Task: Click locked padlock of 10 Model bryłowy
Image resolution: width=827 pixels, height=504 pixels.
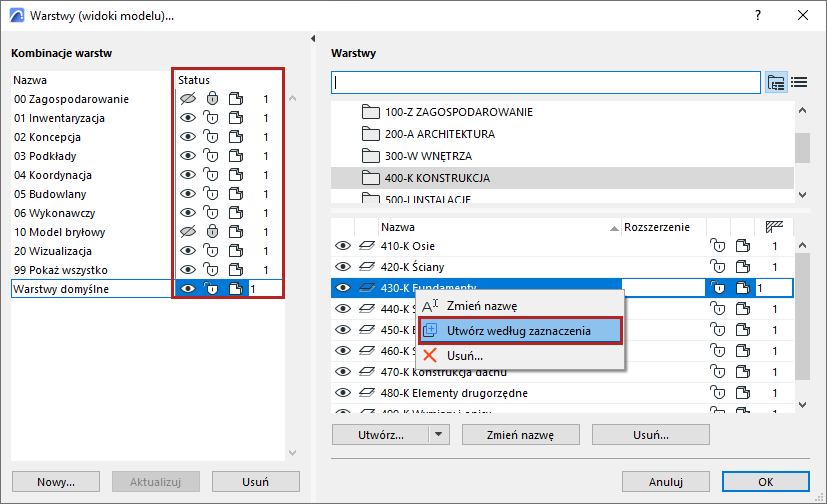Action: click(x=211, y=232)
